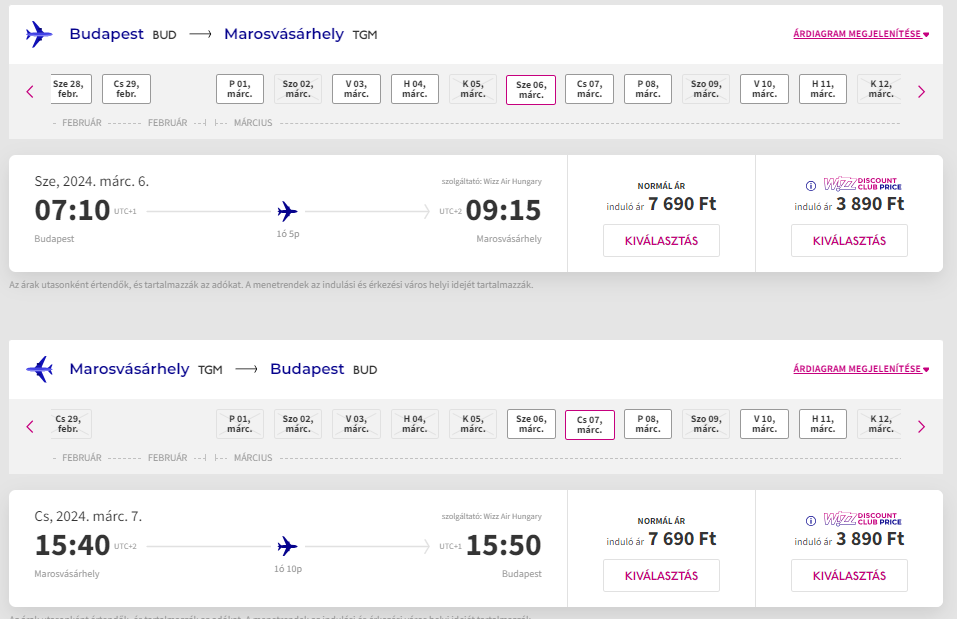Show earlier return dates with left arrow
Viewport: 957px width, 619px height.
(30, 427)
